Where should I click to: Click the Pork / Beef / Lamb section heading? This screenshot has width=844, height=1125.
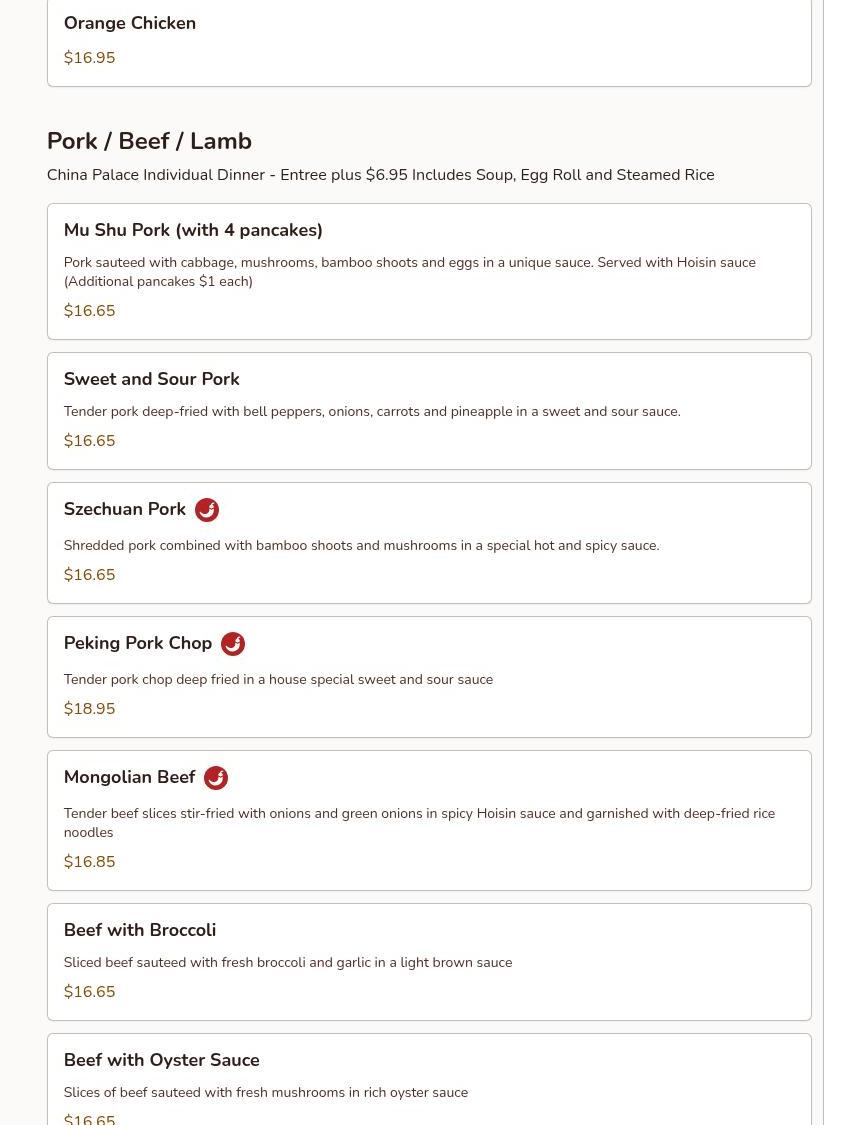coord(149,141)
